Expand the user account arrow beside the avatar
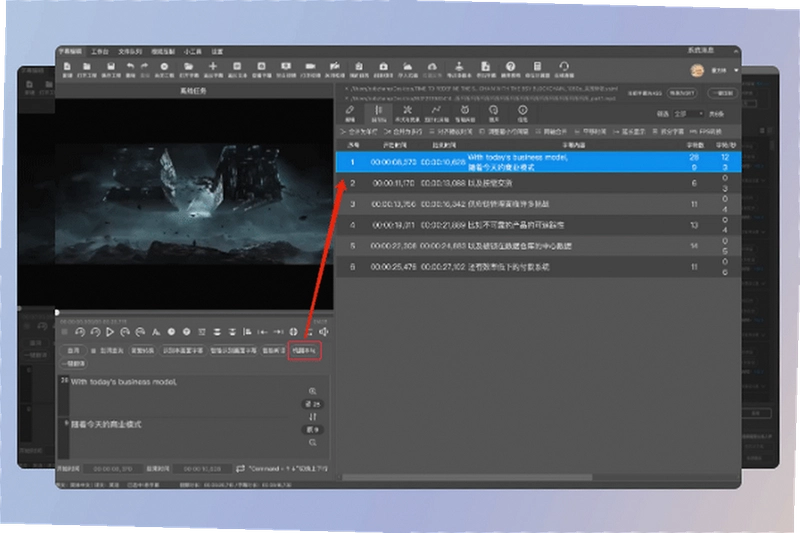 736,70
